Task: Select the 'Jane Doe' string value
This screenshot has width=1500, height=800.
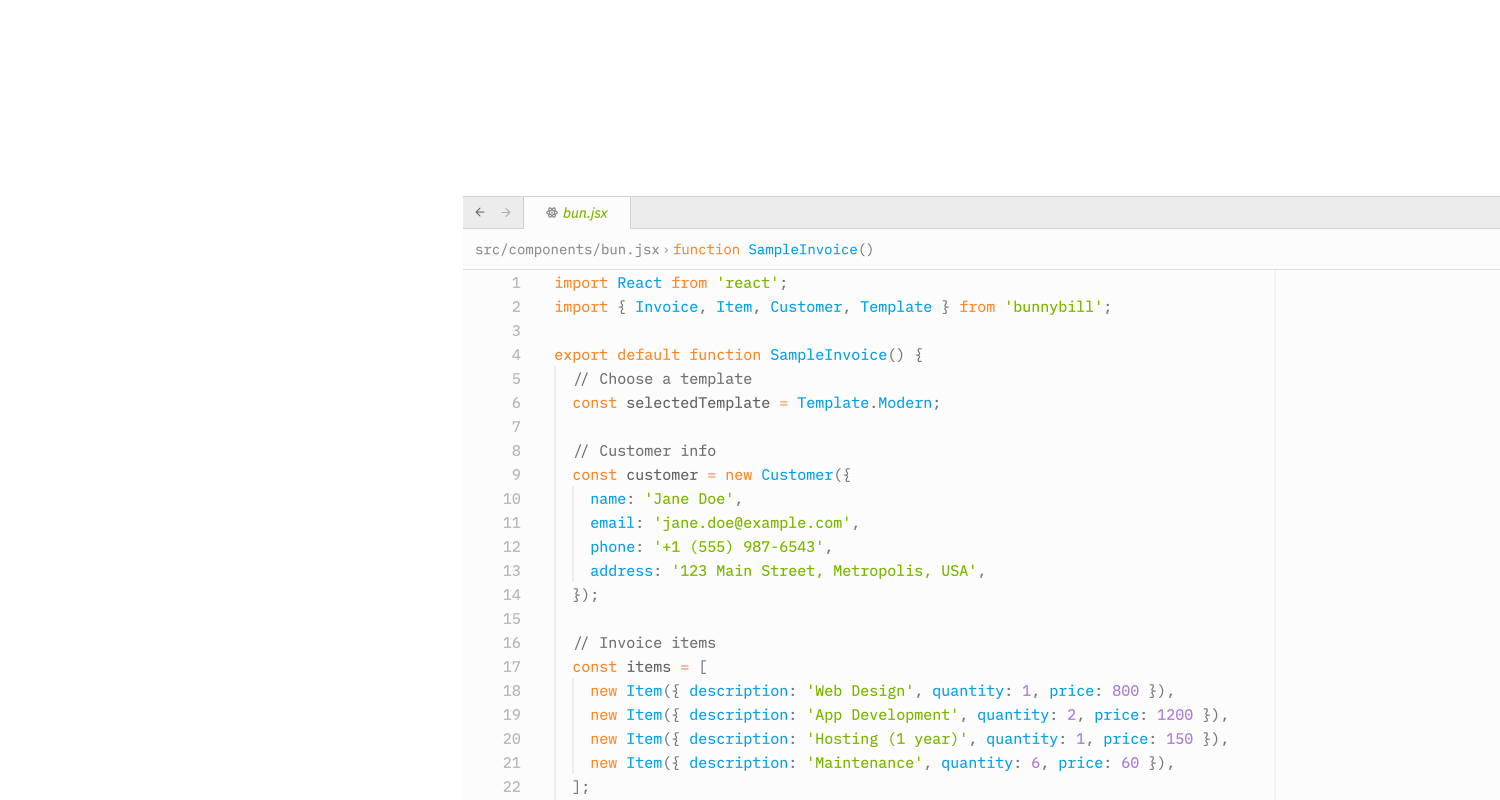Action: [690, 498]
